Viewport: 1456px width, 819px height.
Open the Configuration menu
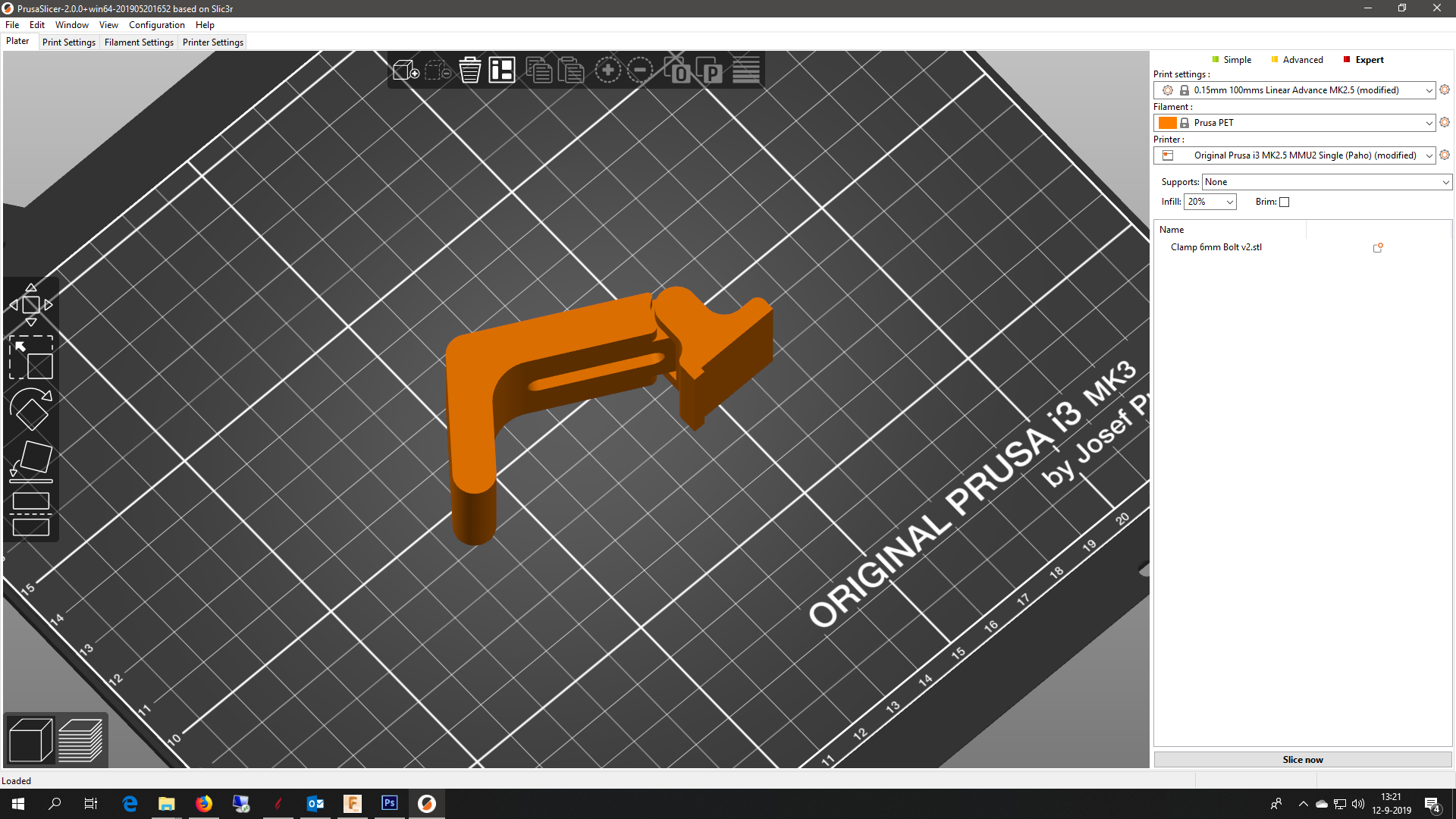coord(157,25)
